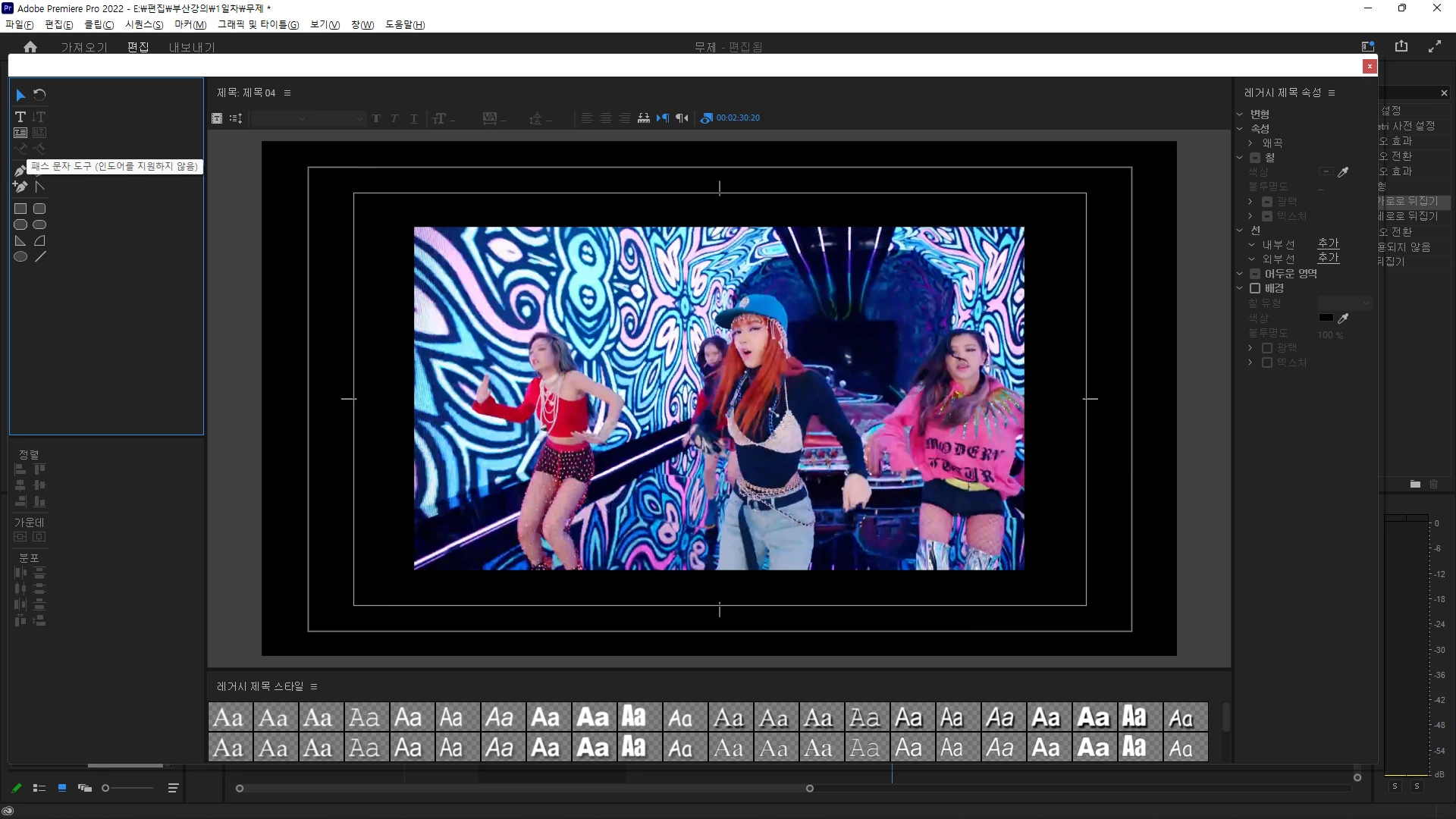Screen dimensions: 1456x819
Task: Toggle the 배경 (Background) checkbox
Action: pyautogui.click(x=1255, y=288)
